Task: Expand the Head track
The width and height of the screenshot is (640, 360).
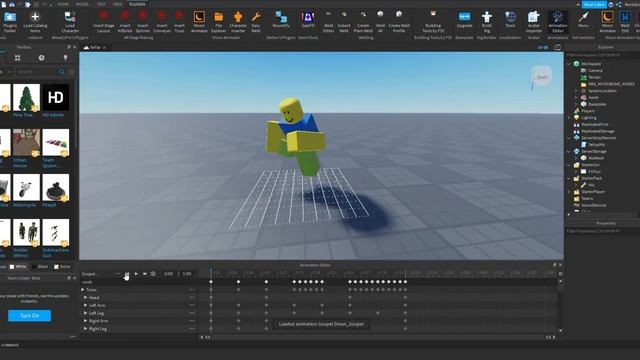Action: tap(85, 298)
